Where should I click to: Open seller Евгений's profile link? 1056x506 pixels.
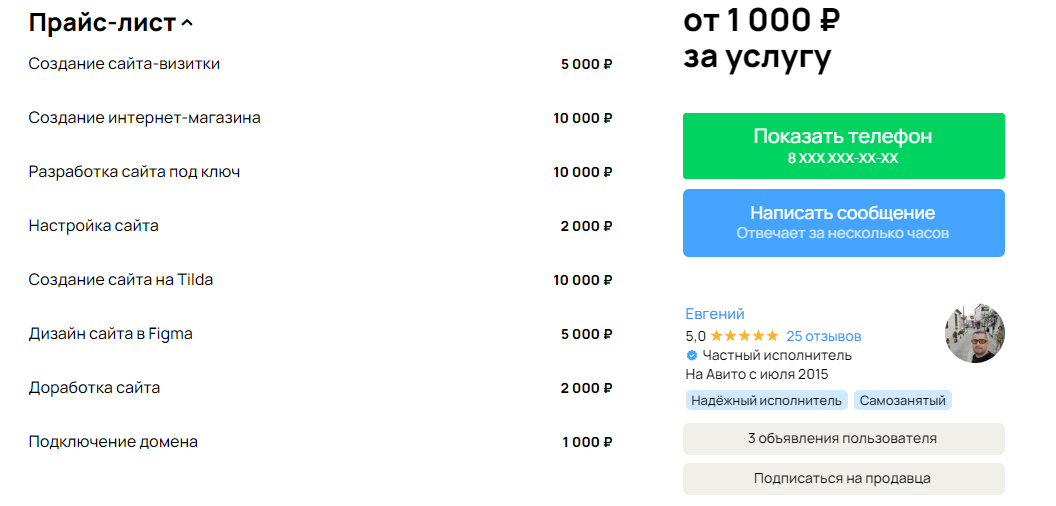coord(715,314)
